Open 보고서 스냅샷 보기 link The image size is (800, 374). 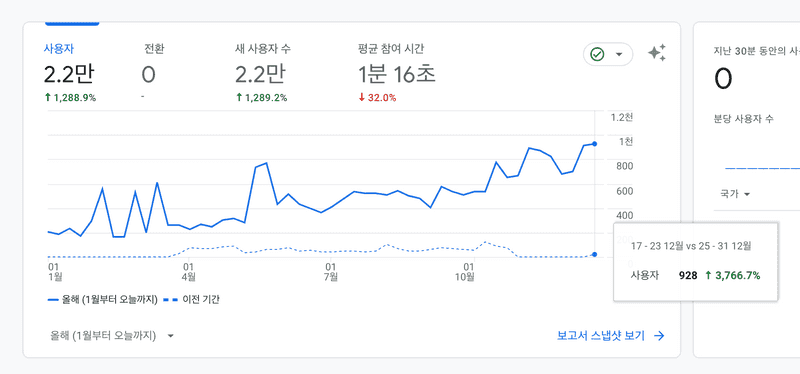601,336
